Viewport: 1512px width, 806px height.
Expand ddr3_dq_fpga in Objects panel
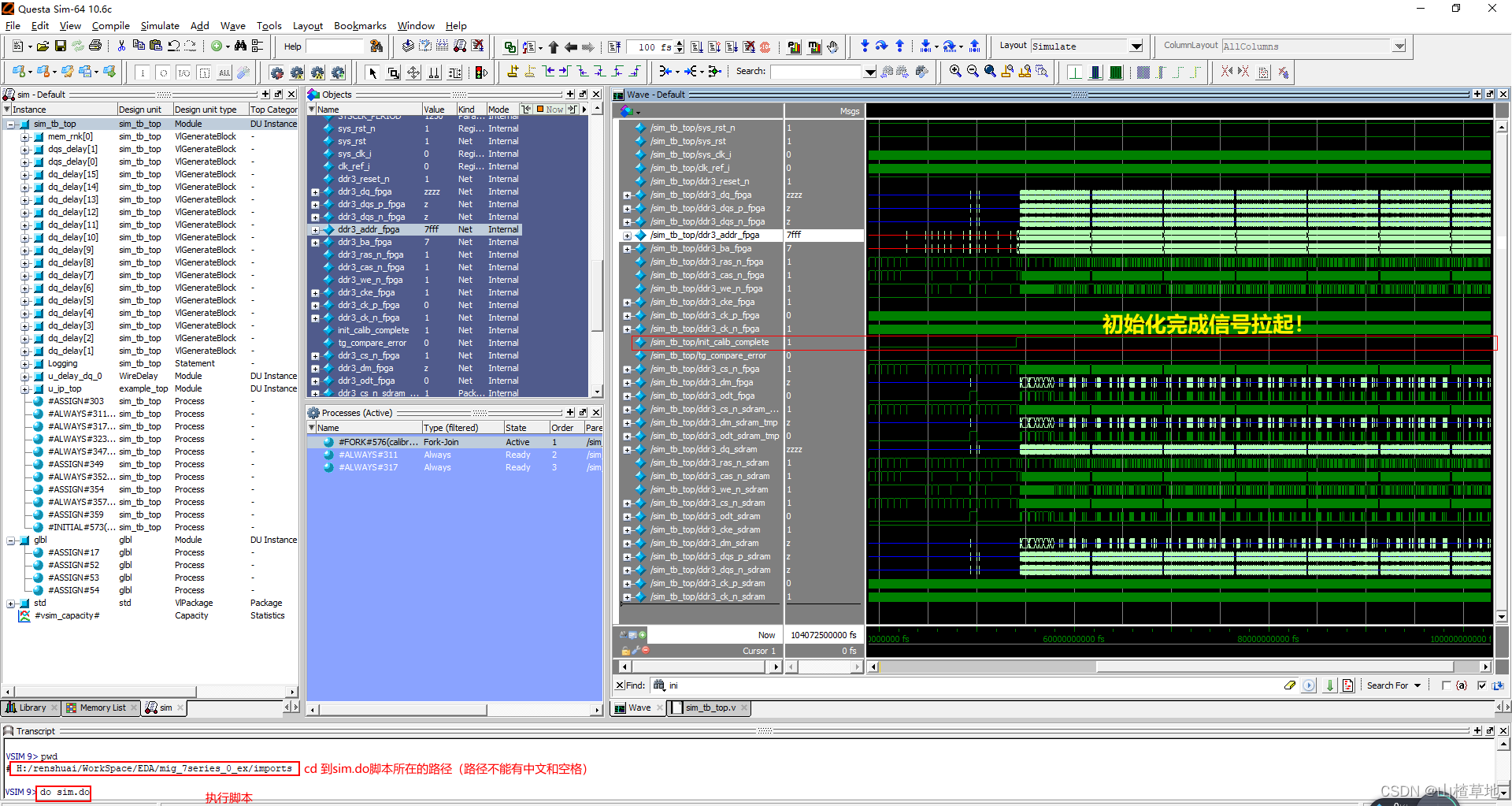point(315,192)
